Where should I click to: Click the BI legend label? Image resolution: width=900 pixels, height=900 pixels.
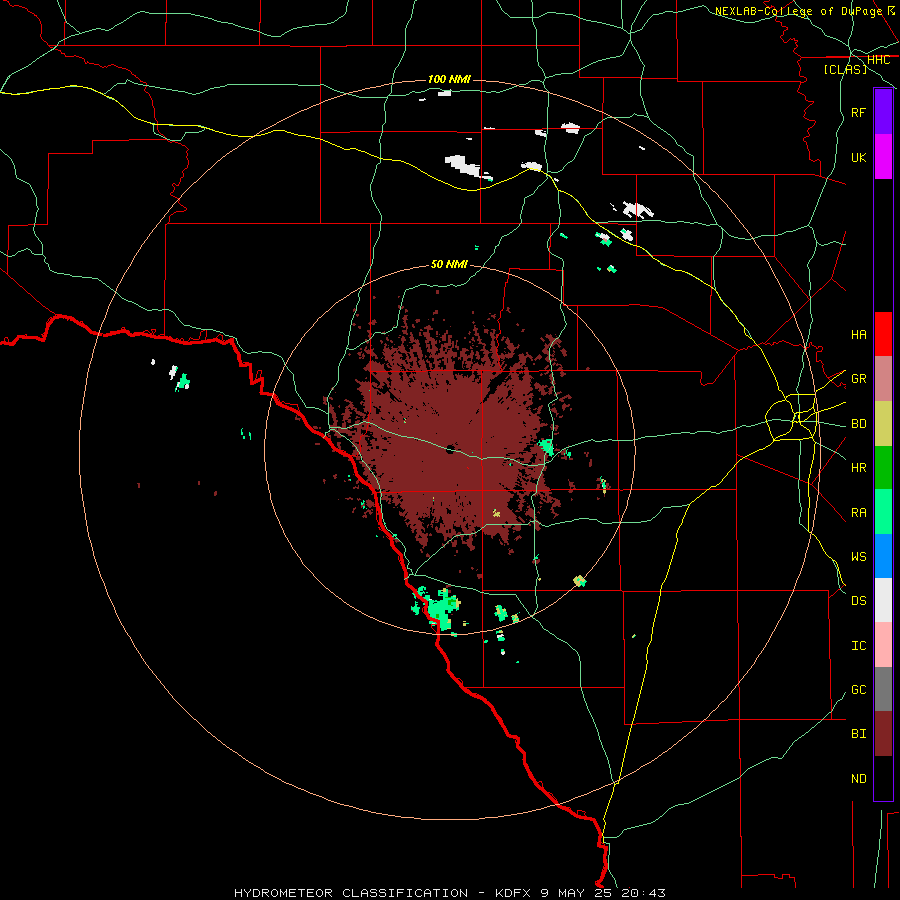tap(859, 734)
